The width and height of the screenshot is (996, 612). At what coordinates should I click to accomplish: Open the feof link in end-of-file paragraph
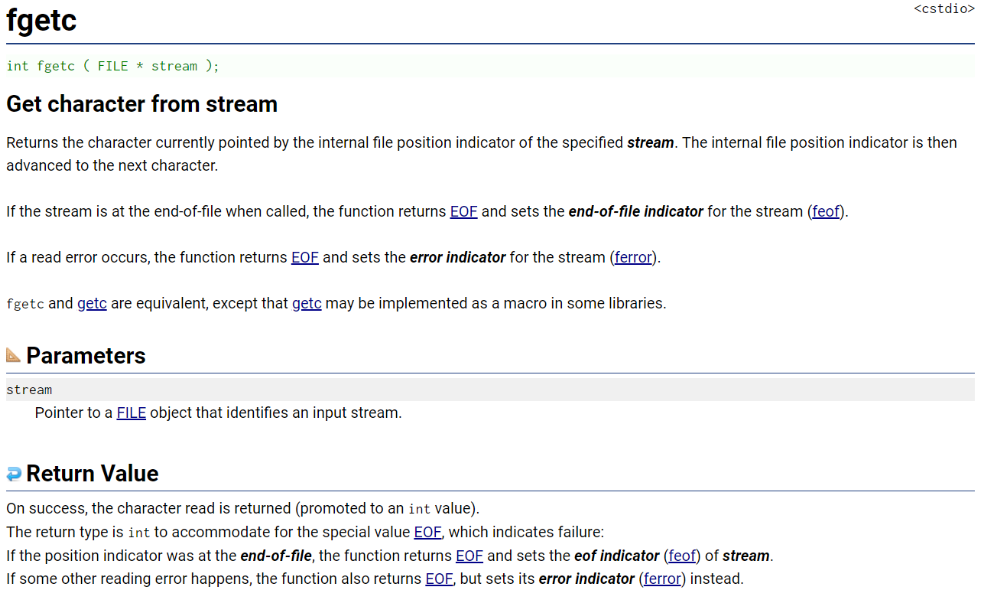[x=826, y=212]
